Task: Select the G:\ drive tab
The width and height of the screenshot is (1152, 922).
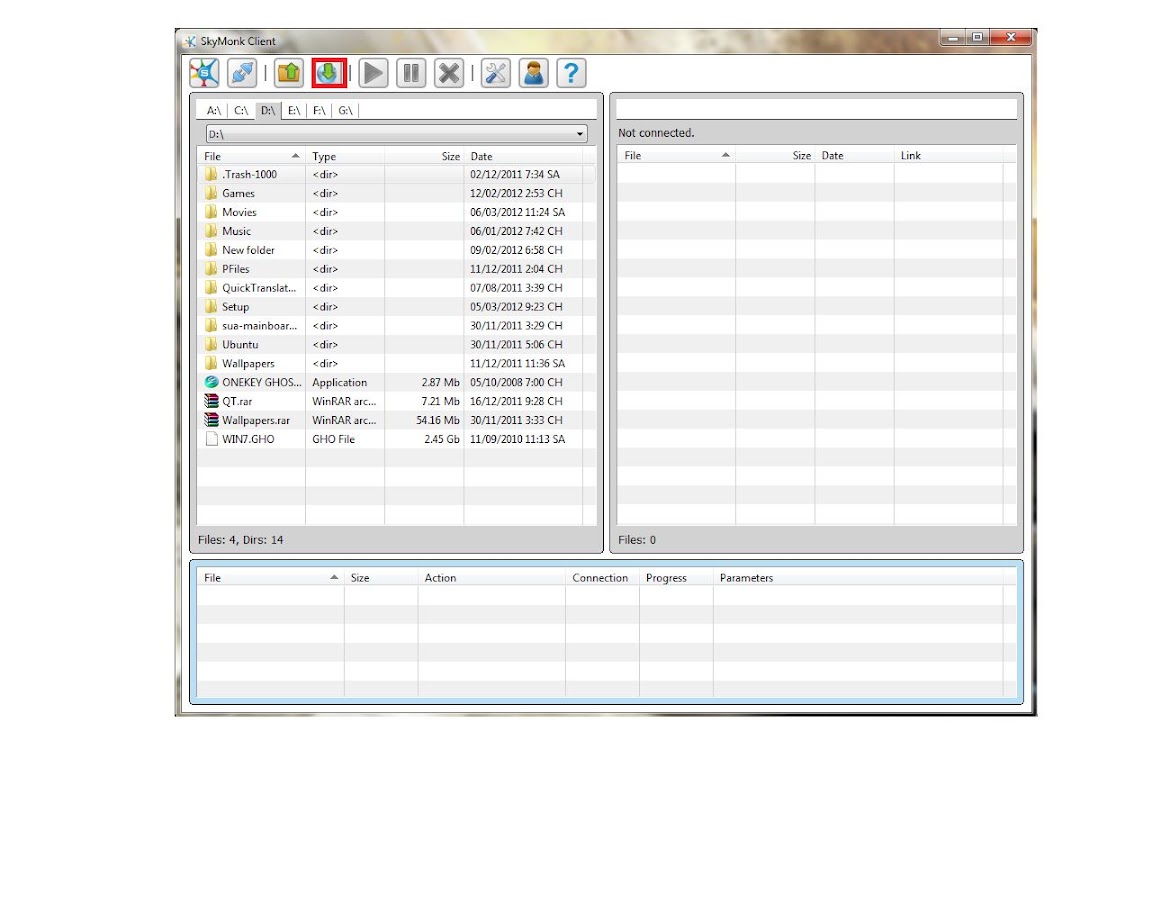Action: [345, 110]
